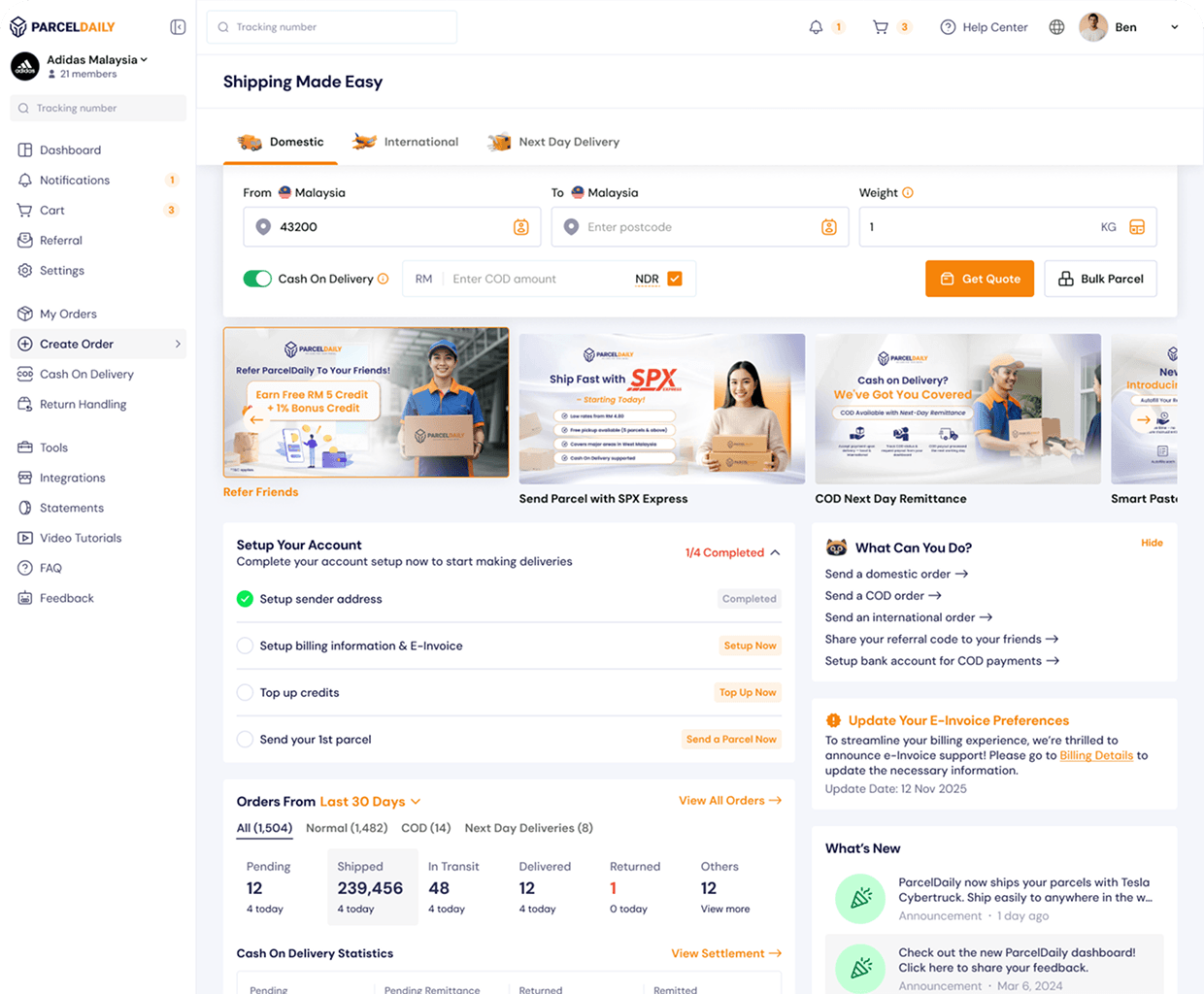The image size is (1204, 994).
Task: Collapse the sidebar with the panel icon
Action: point(178,27)
